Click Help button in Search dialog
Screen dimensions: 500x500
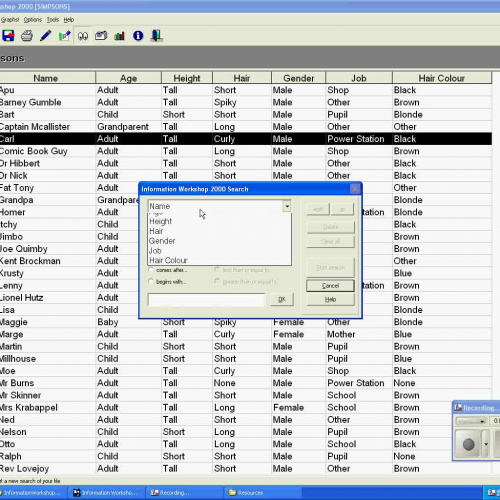(330, 299)
